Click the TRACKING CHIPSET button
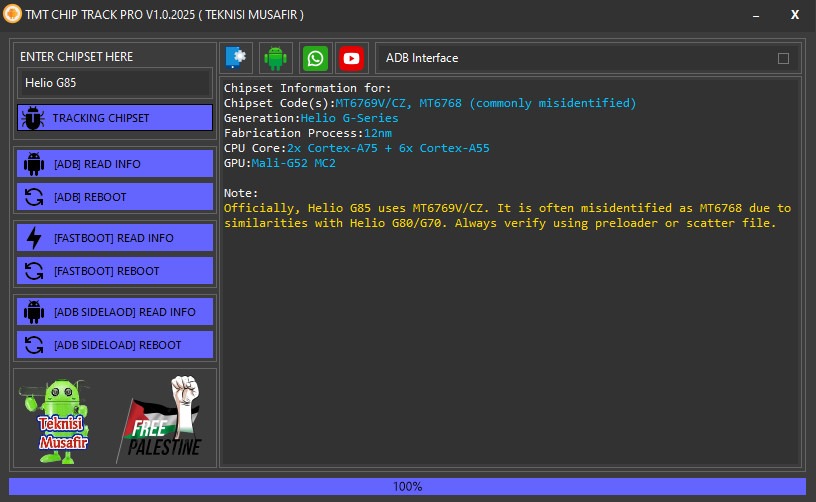This screenshot has height=502, width=816. pos(115,118)
